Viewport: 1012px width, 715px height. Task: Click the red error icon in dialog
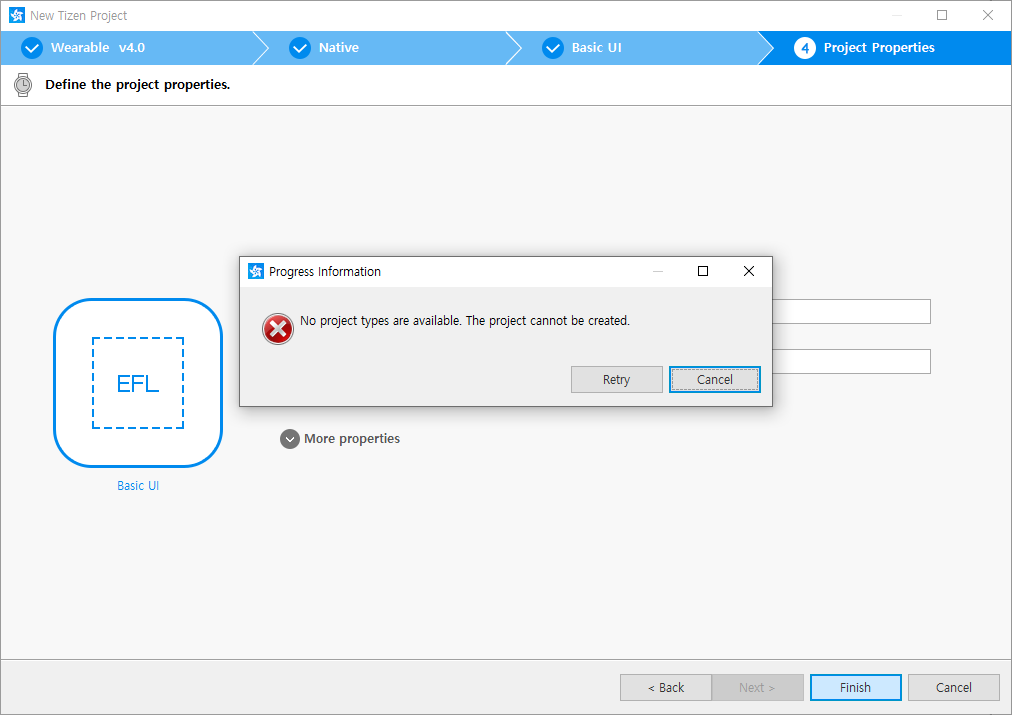[278, 329]
